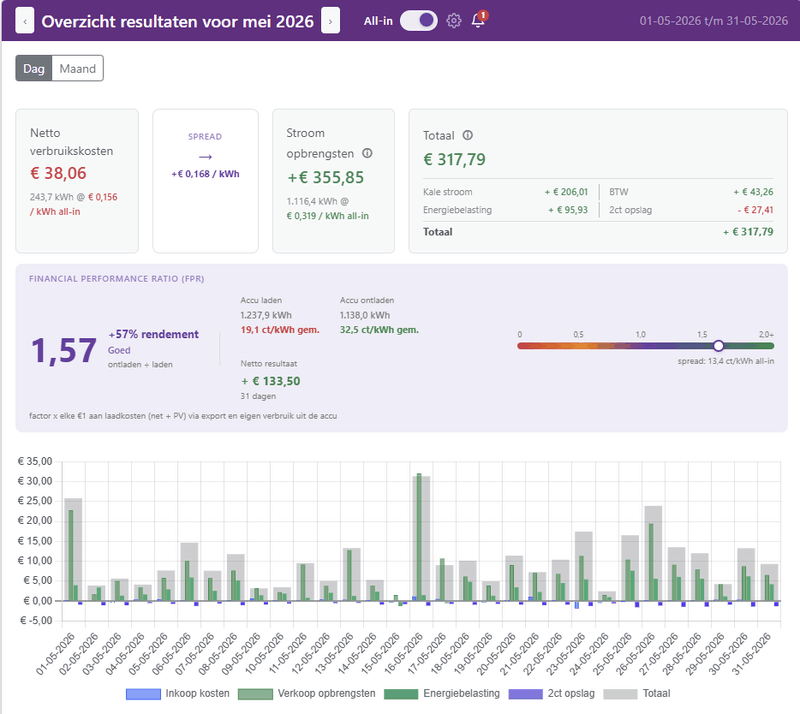The image size is (800, 714).
Task: Click the FPR gauge slider marker
Action: click(718, 346)
